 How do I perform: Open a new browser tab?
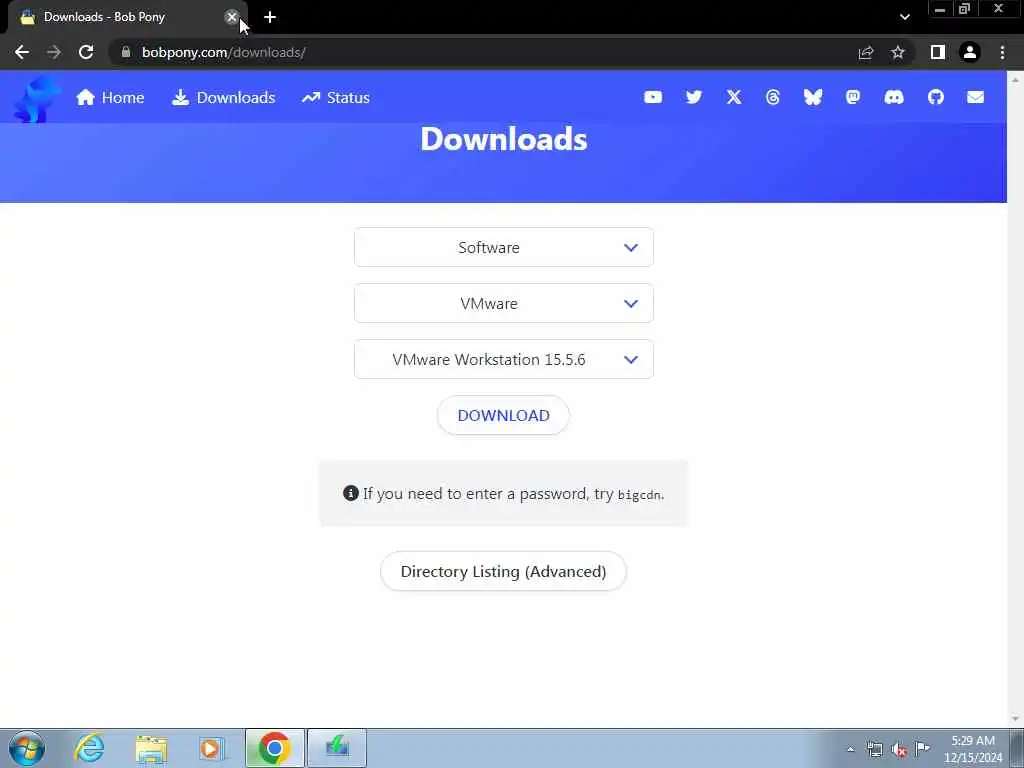click(x=270, y=18)
